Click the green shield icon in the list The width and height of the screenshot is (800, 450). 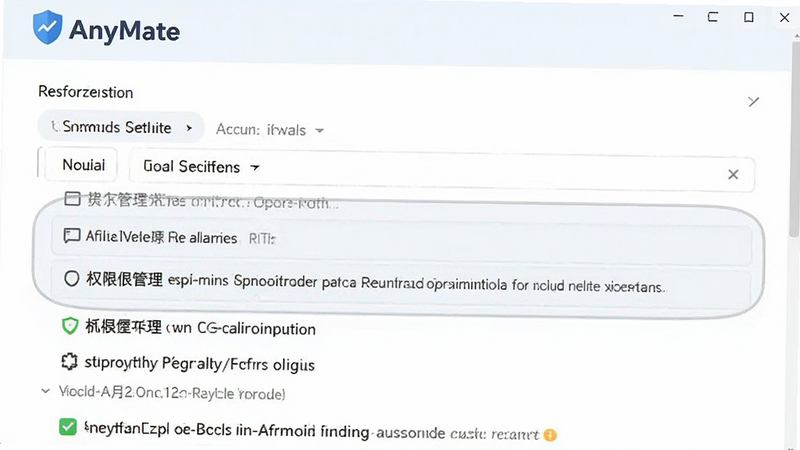(x=70, y=326)
